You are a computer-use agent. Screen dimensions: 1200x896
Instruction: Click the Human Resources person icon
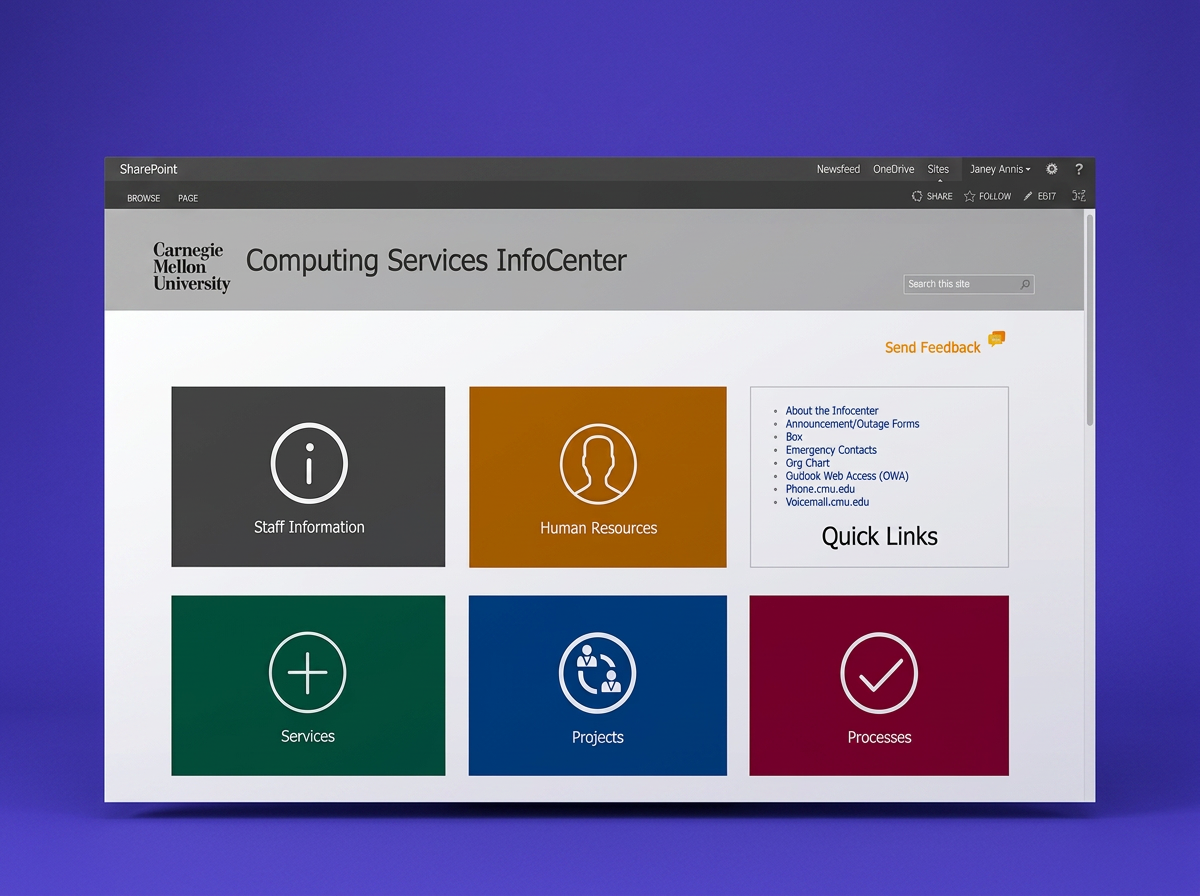pyautogui.click(x=598, y=464)
